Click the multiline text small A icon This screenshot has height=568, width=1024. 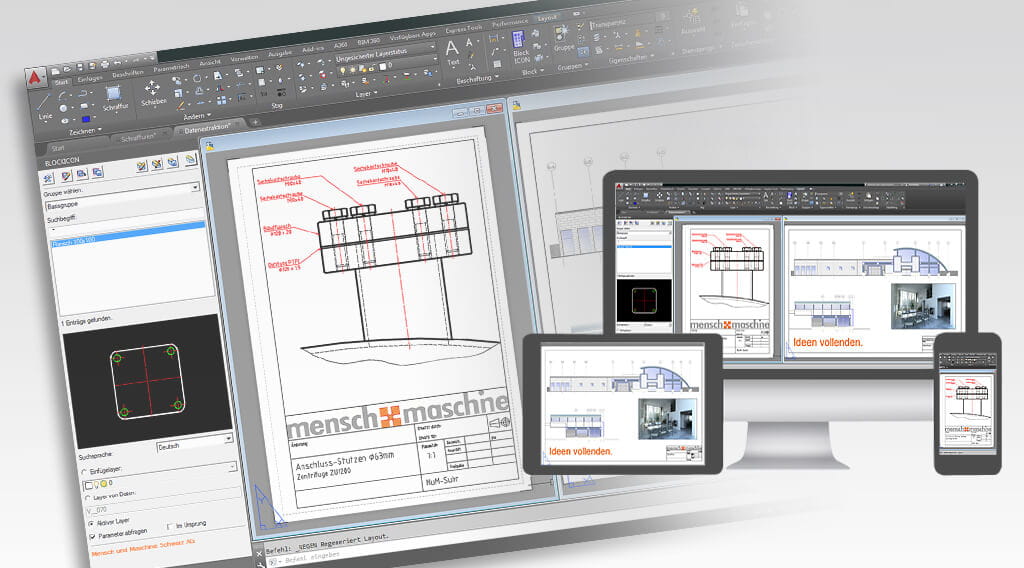[470, 43]
